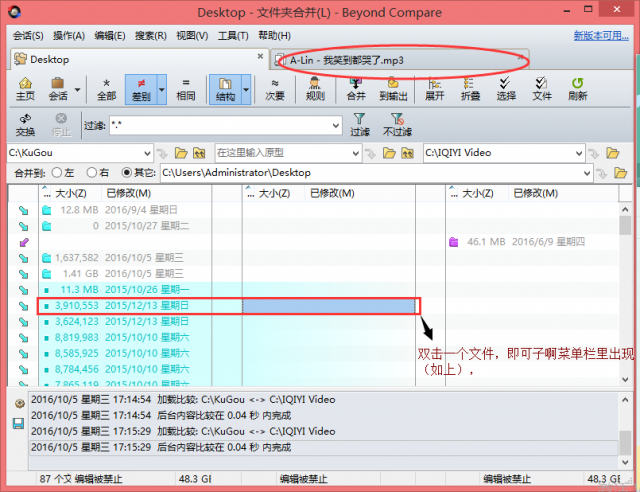Toggle the 差别 differences filter icon
The width and height of the screenshot is (640, 492).
coord(141,89)
